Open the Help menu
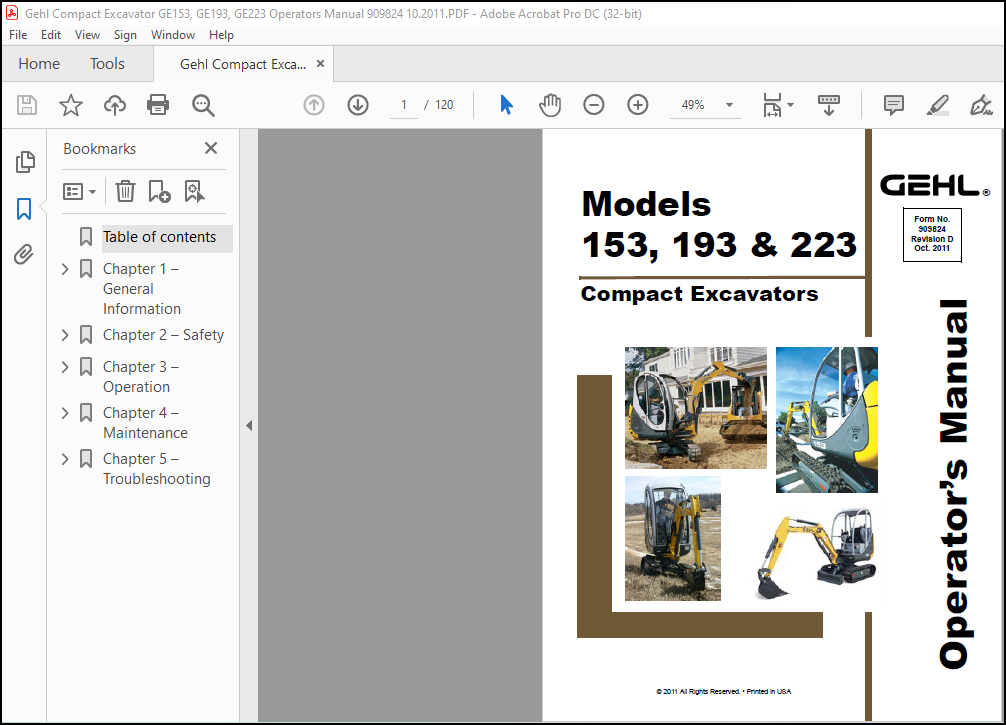Screen dimensions: 1006x725 point(221,35)
